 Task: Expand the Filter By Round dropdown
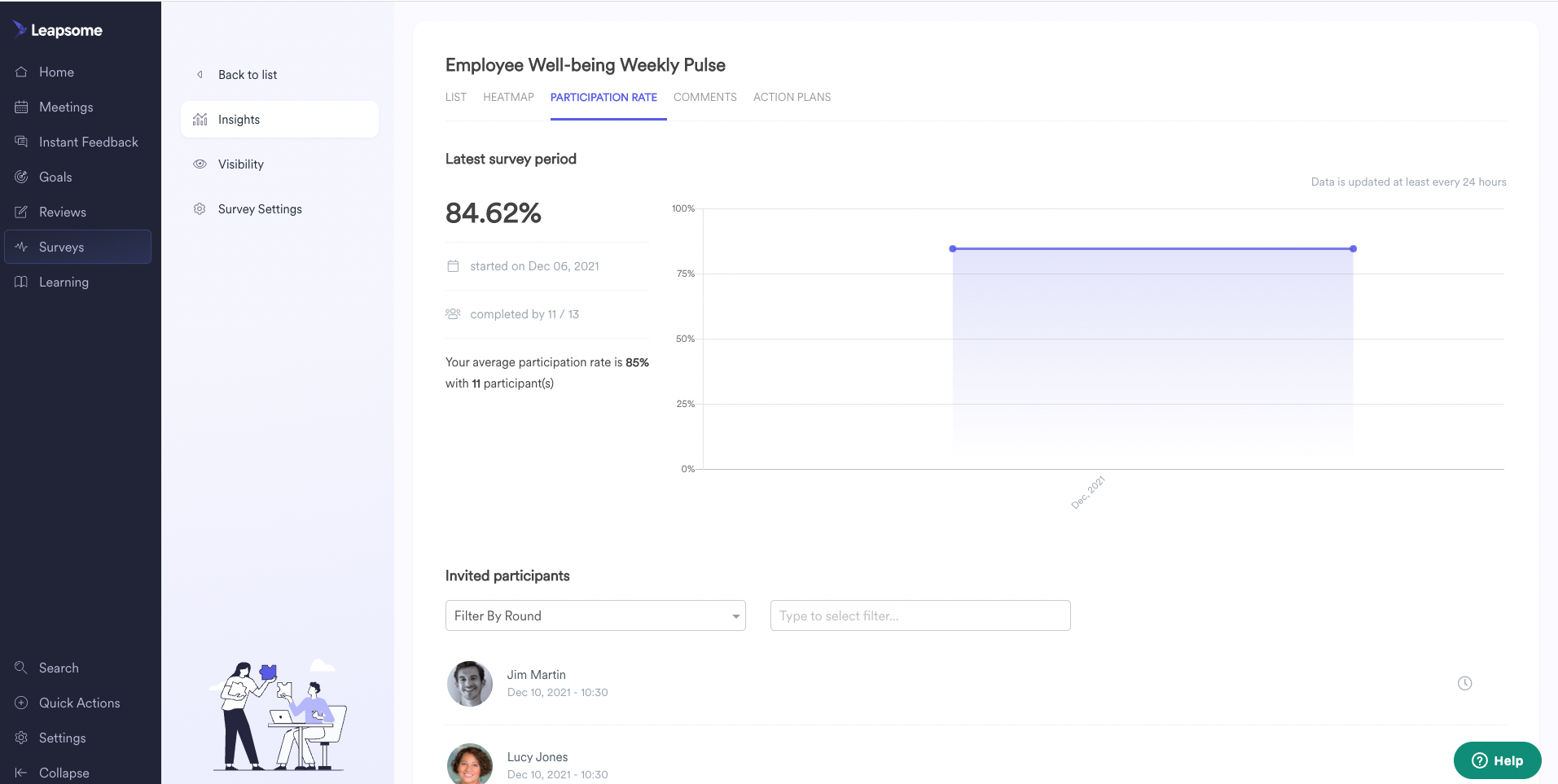pyautogui.click(x=595, y=615)
